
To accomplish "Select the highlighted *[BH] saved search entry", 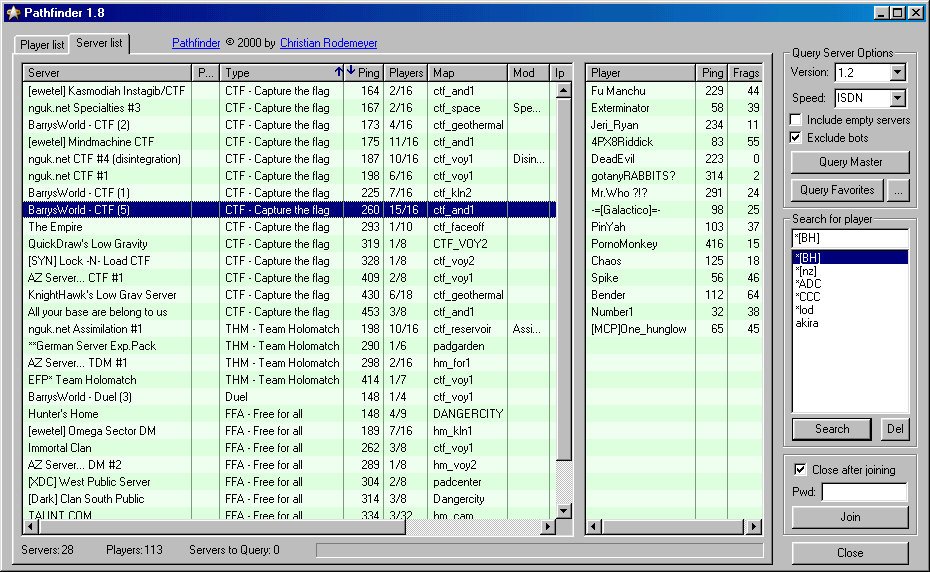I will pyautogui.click(x=850, y=258).
